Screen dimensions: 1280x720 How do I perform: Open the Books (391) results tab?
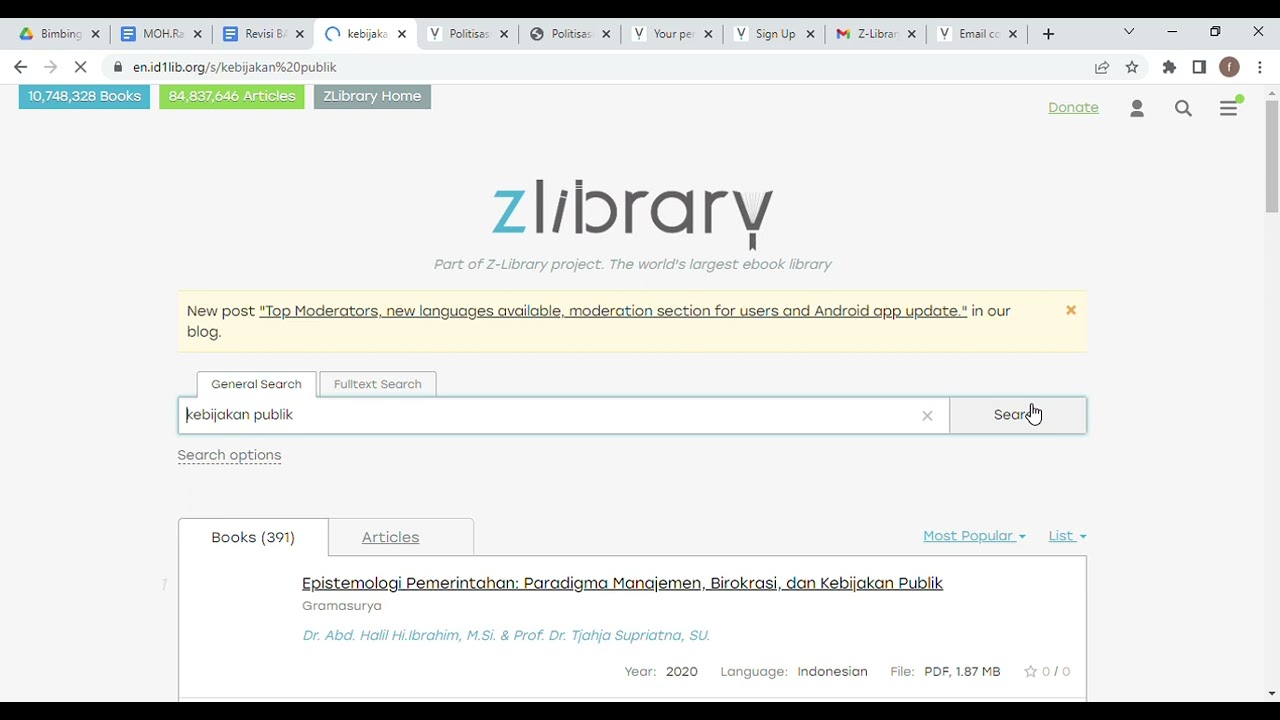pyautogui.click(x=253, y=537)
